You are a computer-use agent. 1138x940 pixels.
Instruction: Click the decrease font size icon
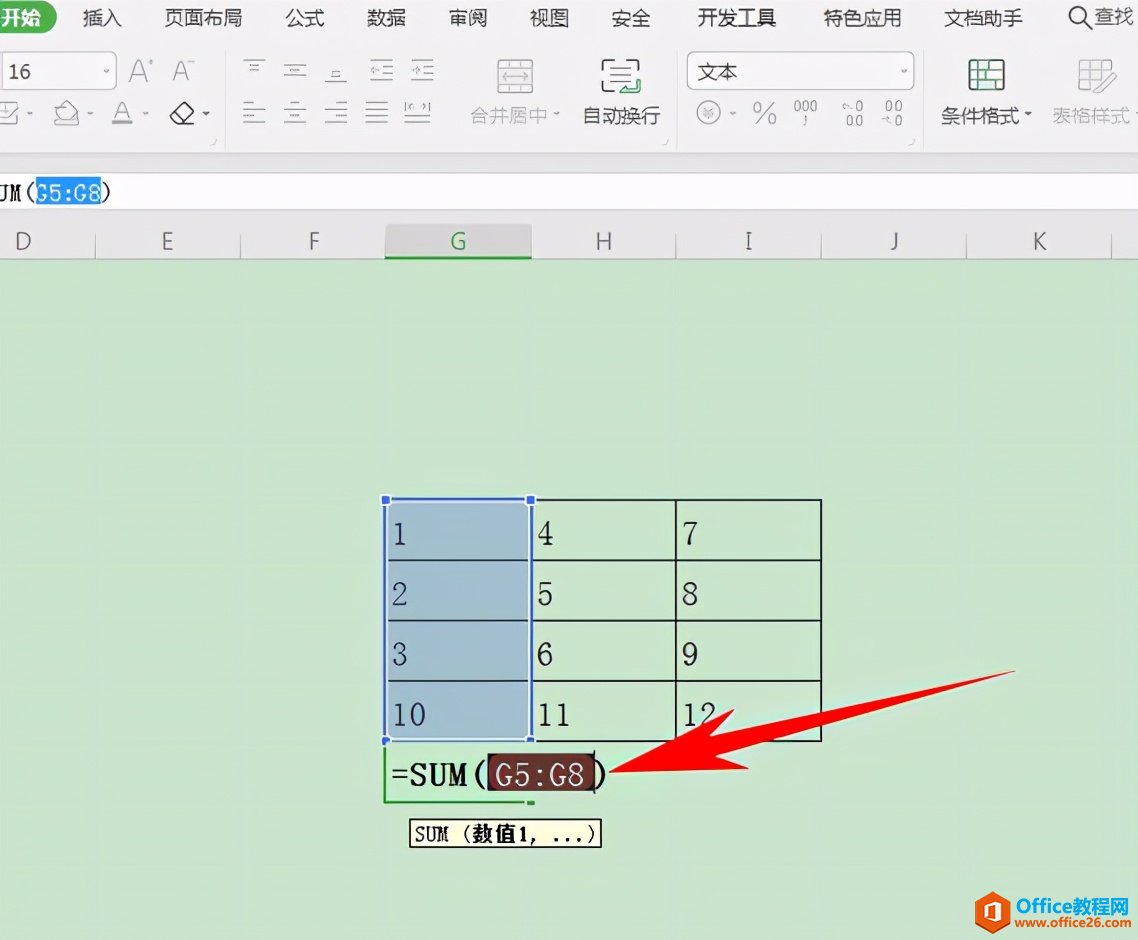click(x=182, y=72)
